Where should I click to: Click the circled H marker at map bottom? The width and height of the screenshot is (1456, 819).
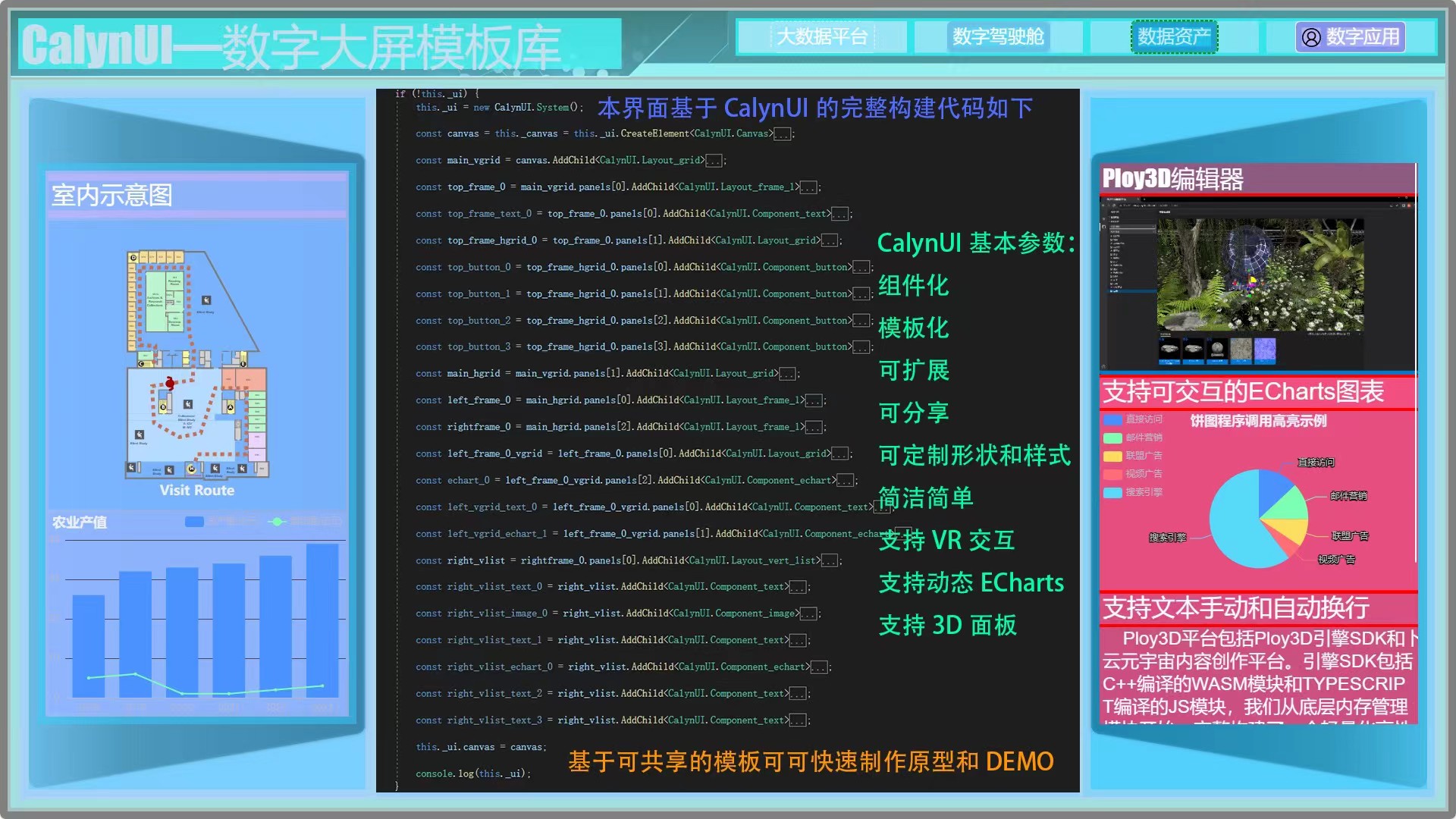(192, 469)
